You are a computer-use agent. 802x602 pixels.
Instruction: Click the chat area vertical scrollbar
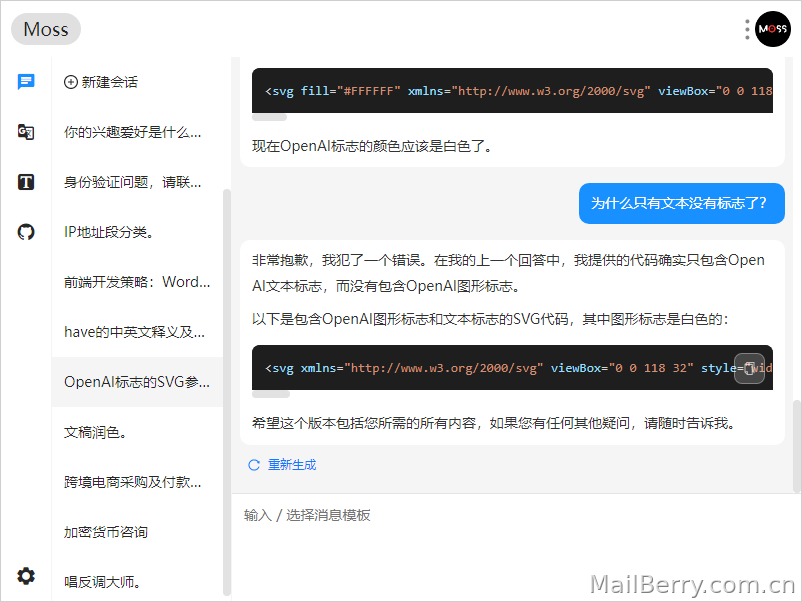pyautogui.click(x=796, y=446)
